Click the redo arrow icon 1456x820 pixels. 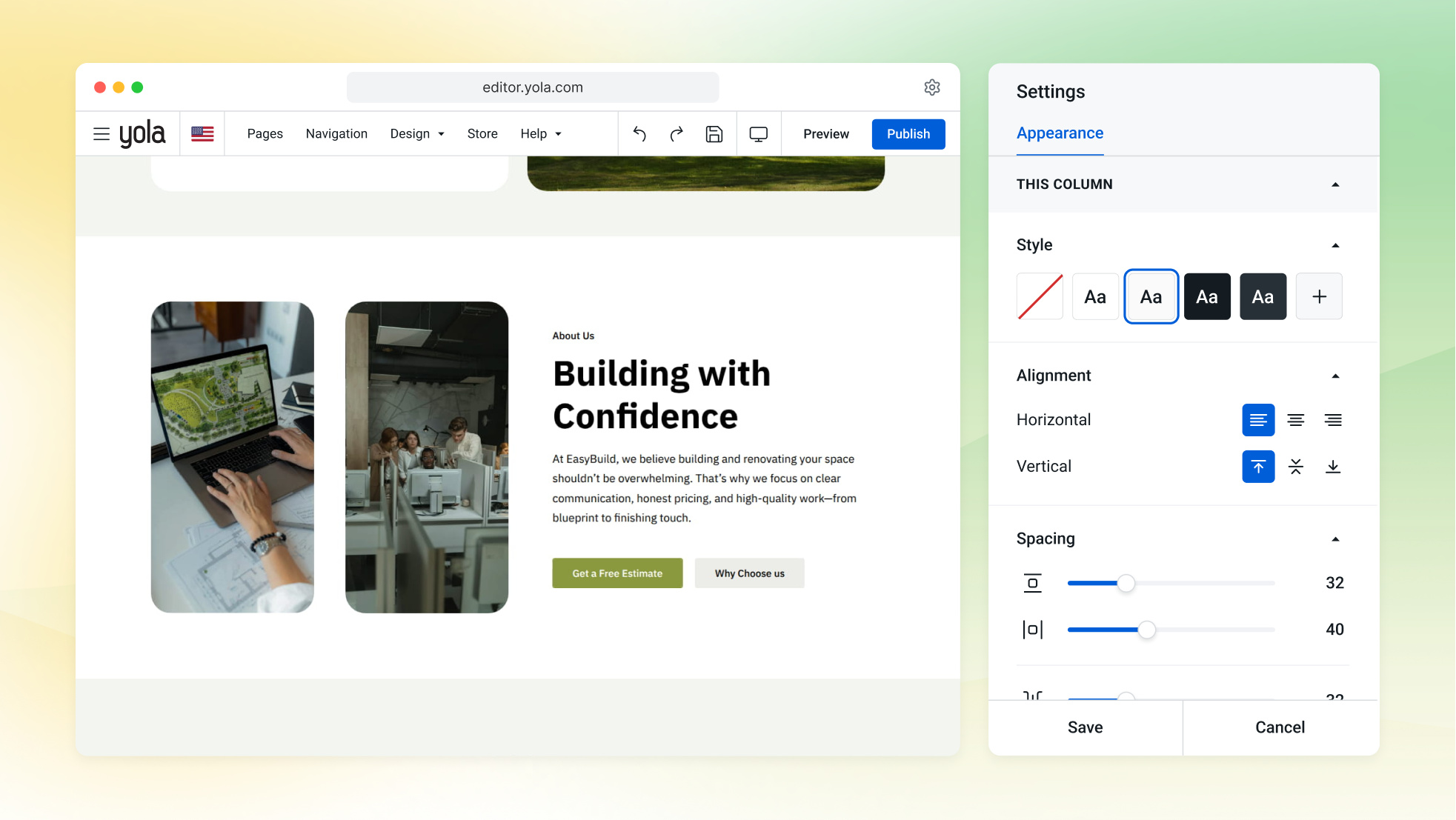pos(677,134)
